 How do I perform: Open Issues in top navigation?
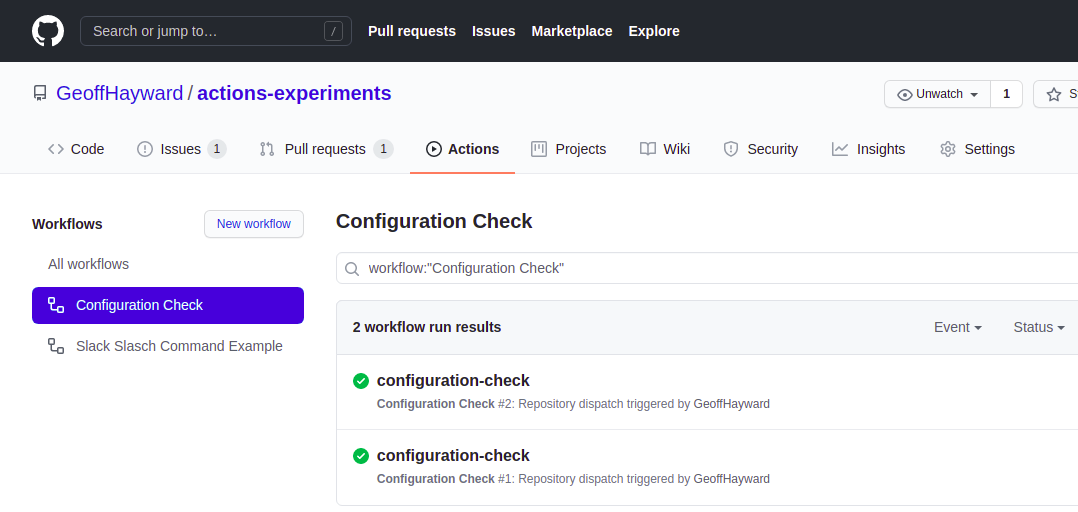(494, 31)
